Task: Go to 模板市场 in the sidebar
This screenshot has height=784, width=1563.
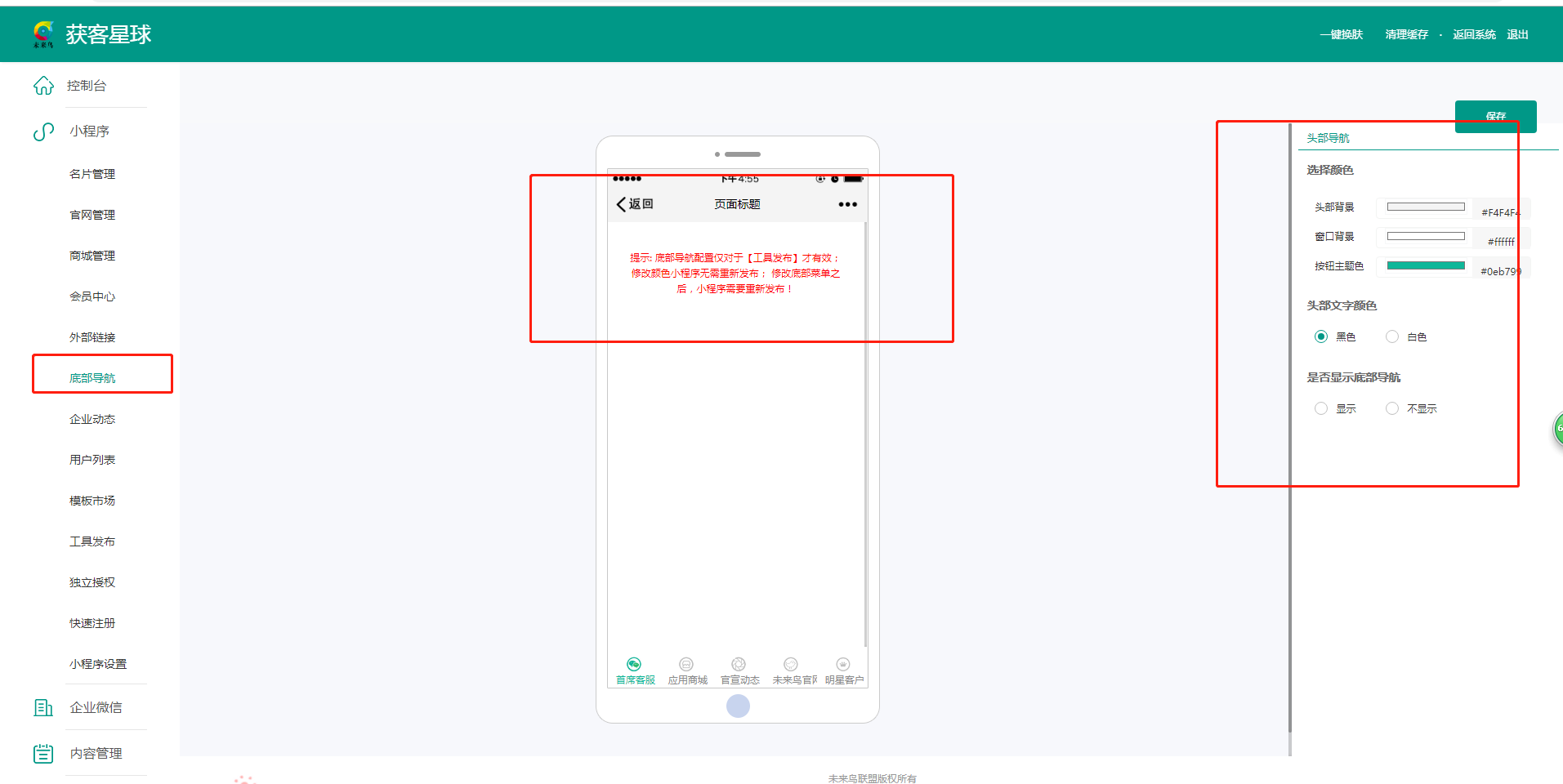Action: click(x=92, y=501)
